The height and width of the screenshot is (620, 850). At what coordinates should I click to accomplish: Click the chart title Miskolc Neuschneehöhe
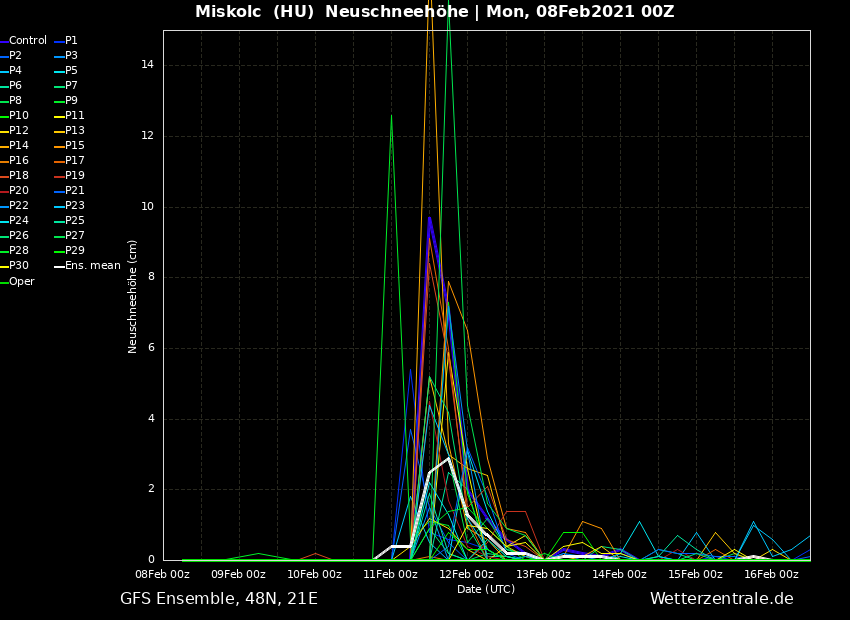tap(434, 12)
